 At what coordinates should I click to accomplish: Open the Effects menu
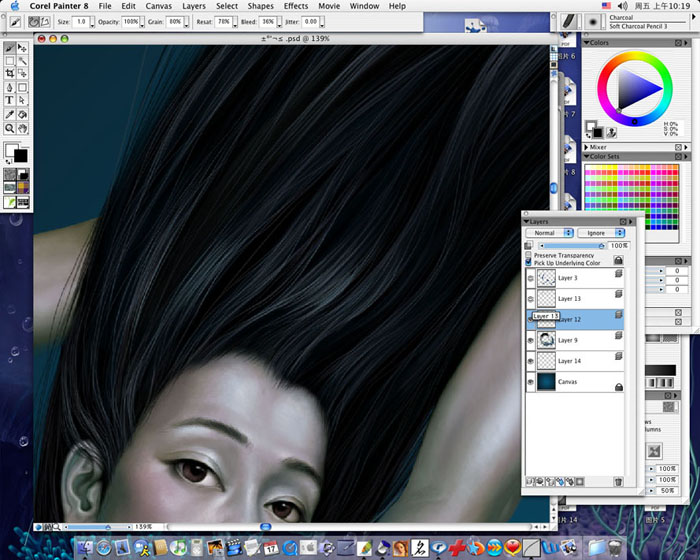(x=296, y=6)
